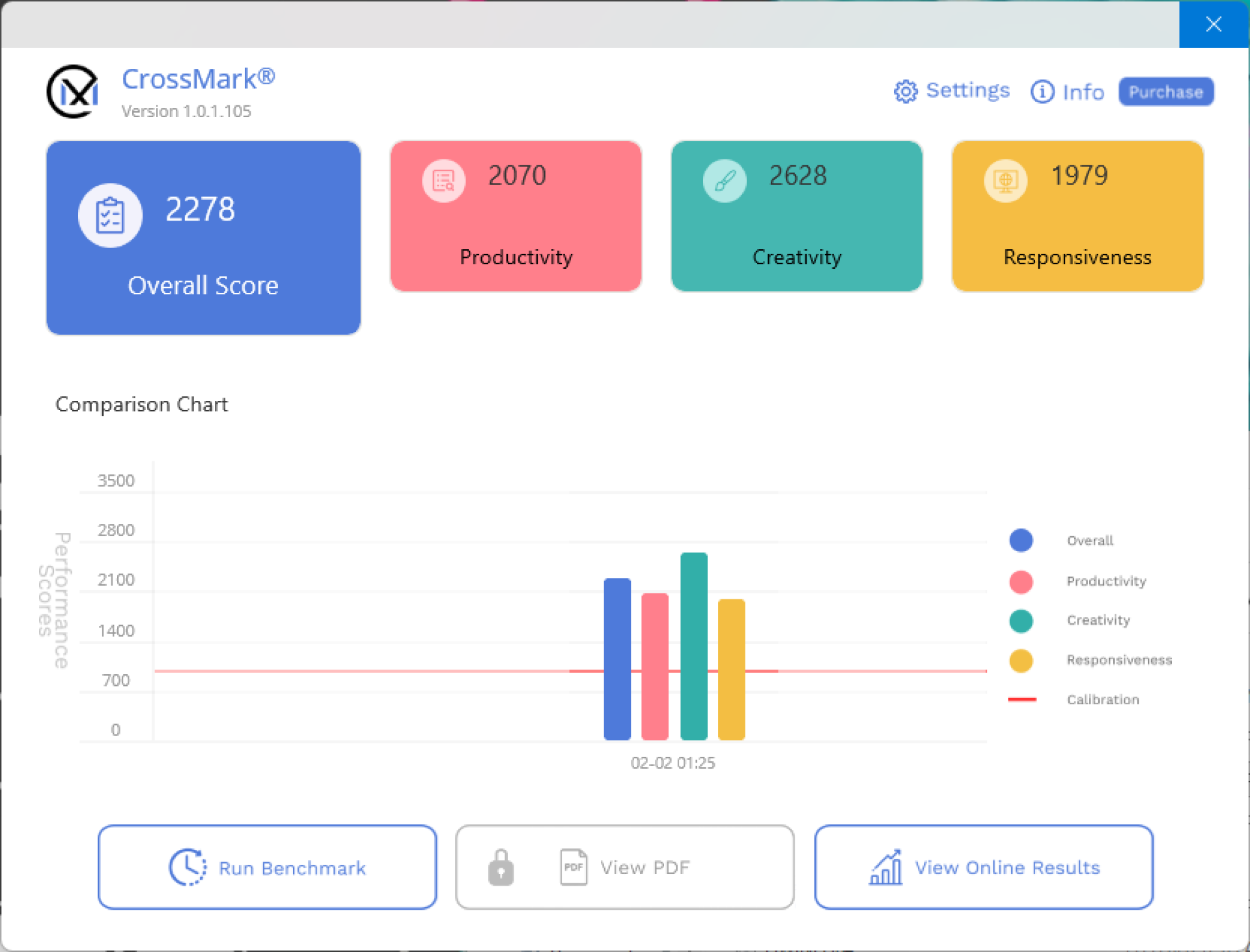1250x952 pixels.
Task: Click the Info circle icon
Action: click(x=1042, y=92)
